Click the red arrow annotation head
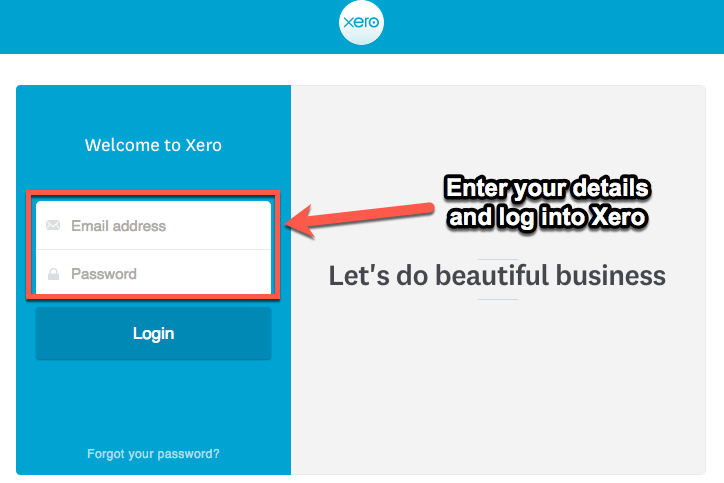 click(299, 222)
